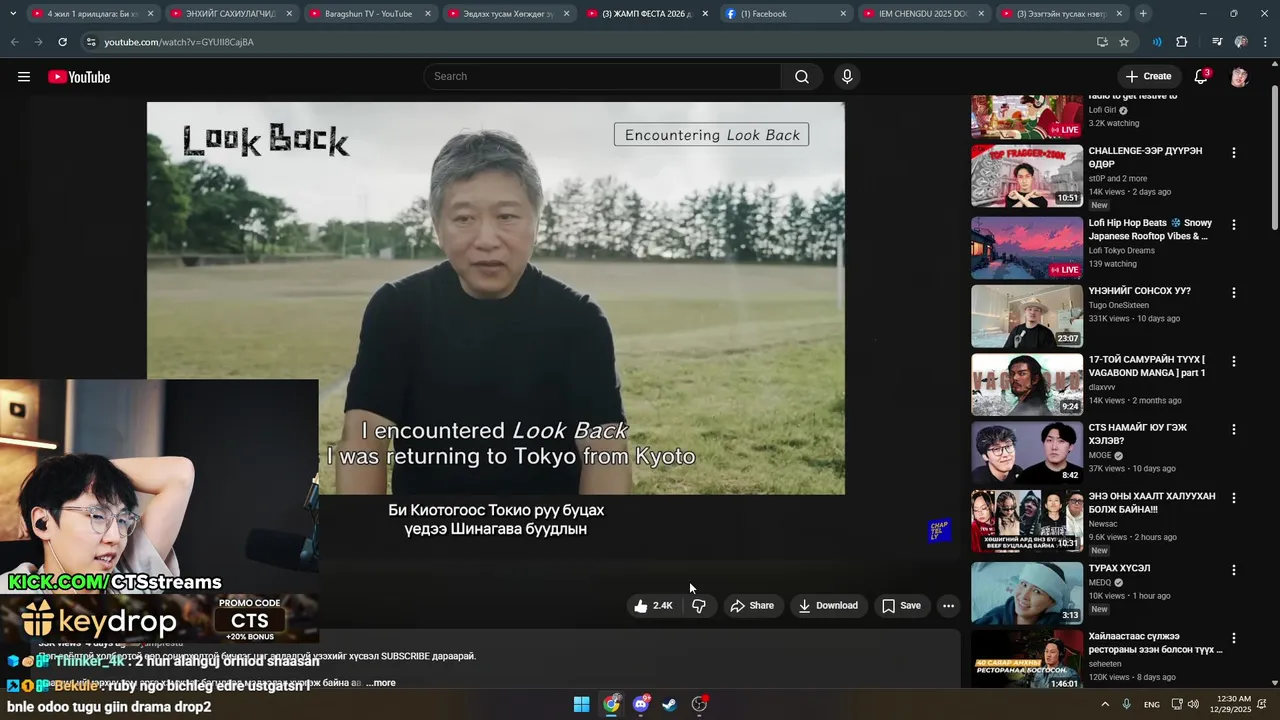Open options for ҮНЭНИЙГ СОНСОХ УУ? video

coord(1233,293)
